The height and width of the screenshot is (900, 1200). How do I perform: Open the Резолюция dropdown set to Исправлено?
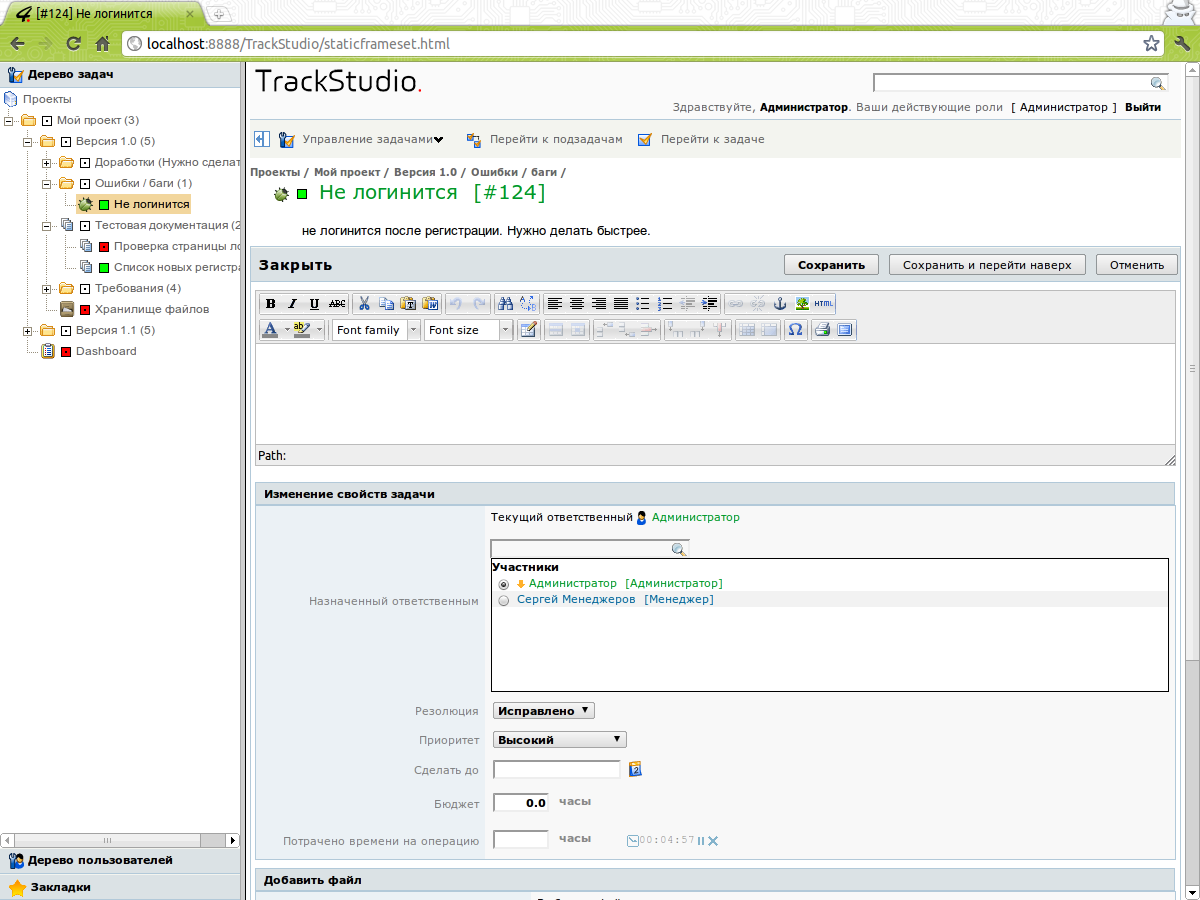point(544,711)
